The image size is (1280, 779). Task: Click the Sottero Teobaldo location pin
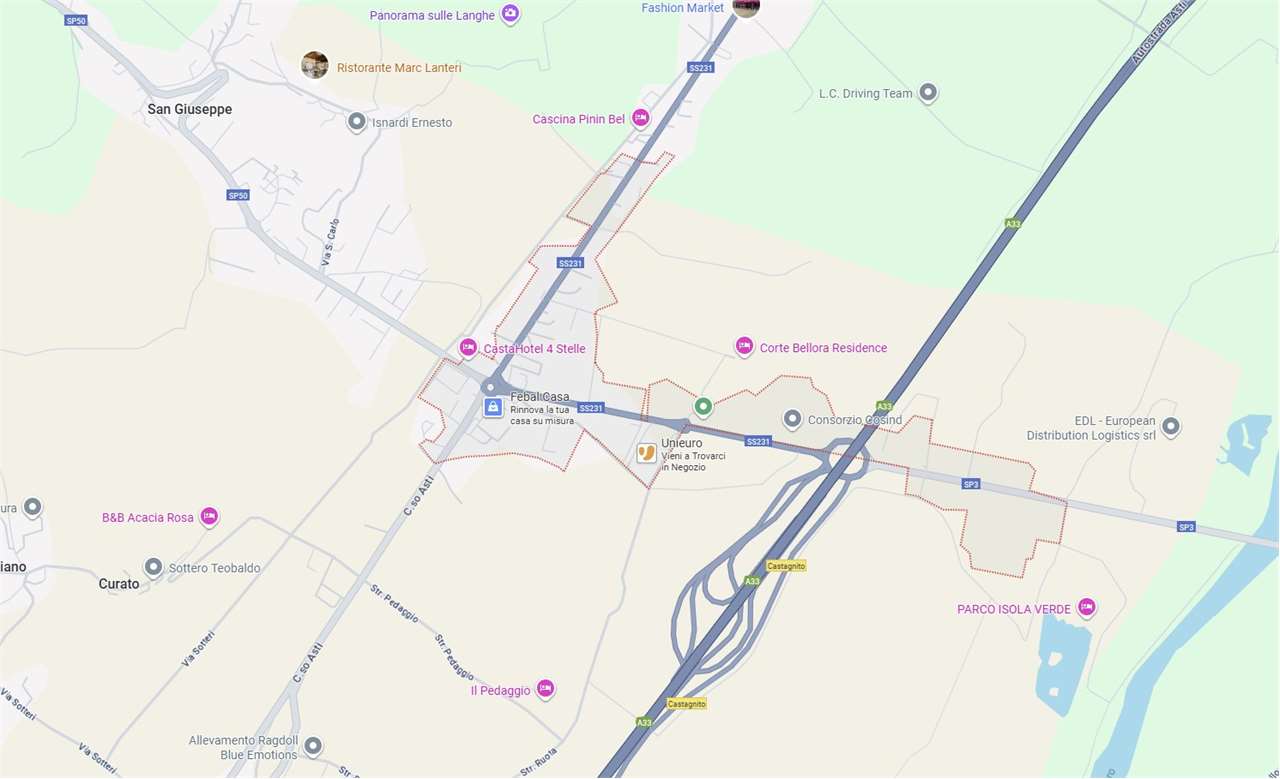point(153,567)
